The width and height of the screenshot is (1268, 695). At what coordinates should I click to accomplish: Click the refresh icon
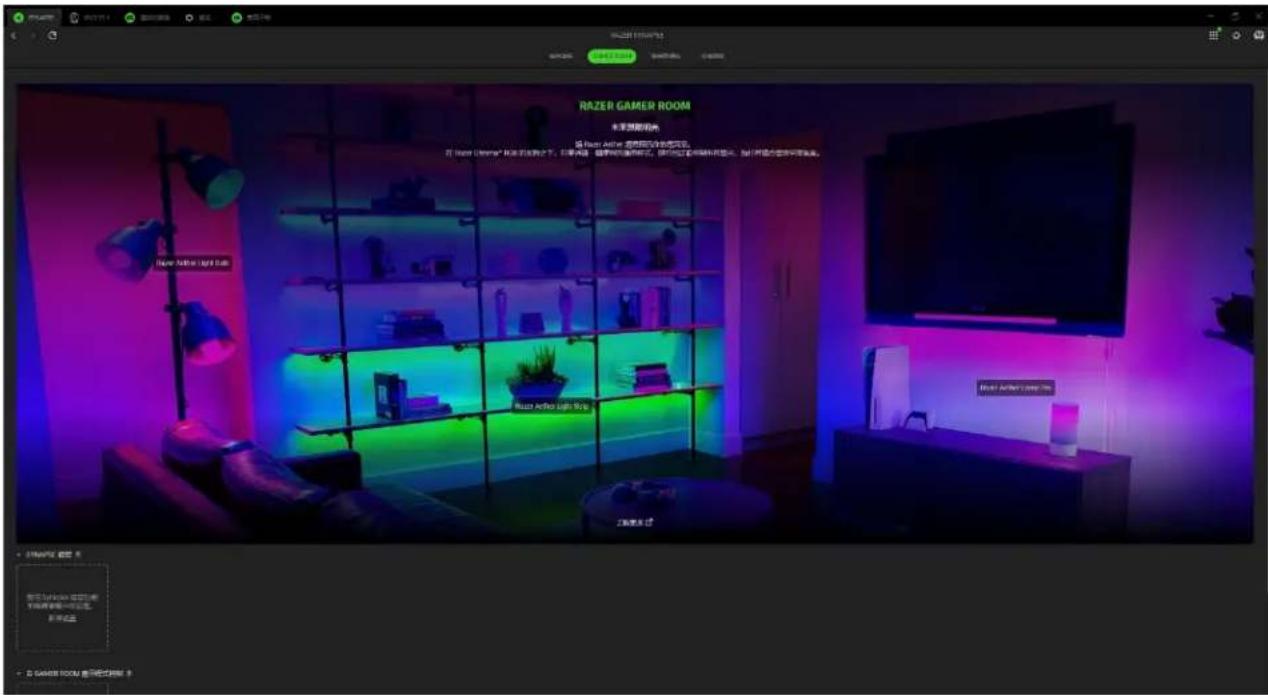pyautogui.click(x=51, y=35)
